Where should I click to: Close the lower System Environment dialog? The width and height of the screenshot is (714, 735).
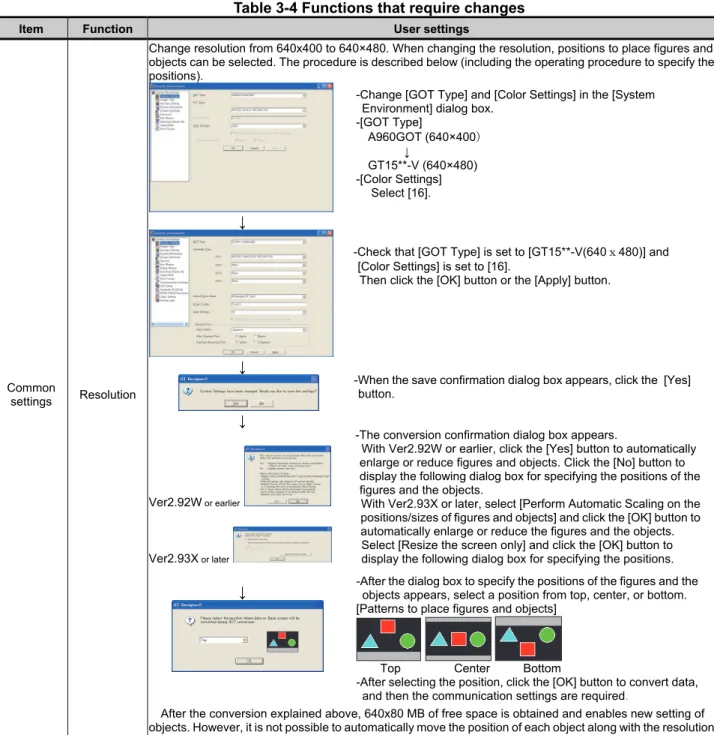click(330, 233)
